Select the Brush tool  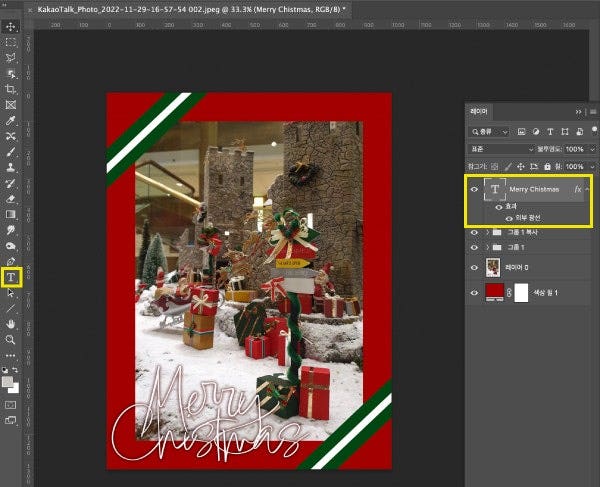pyautogui.click(x=11, y=152)
